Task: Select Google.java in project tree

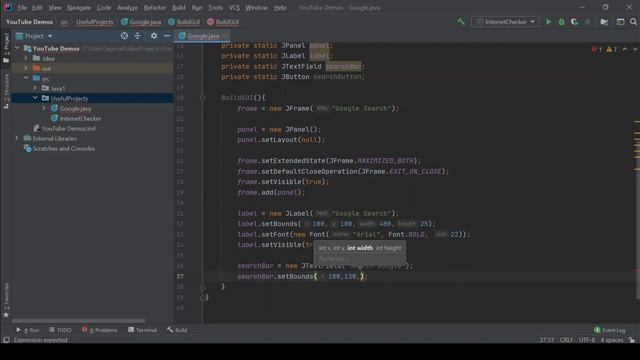Action: point(75,109)
